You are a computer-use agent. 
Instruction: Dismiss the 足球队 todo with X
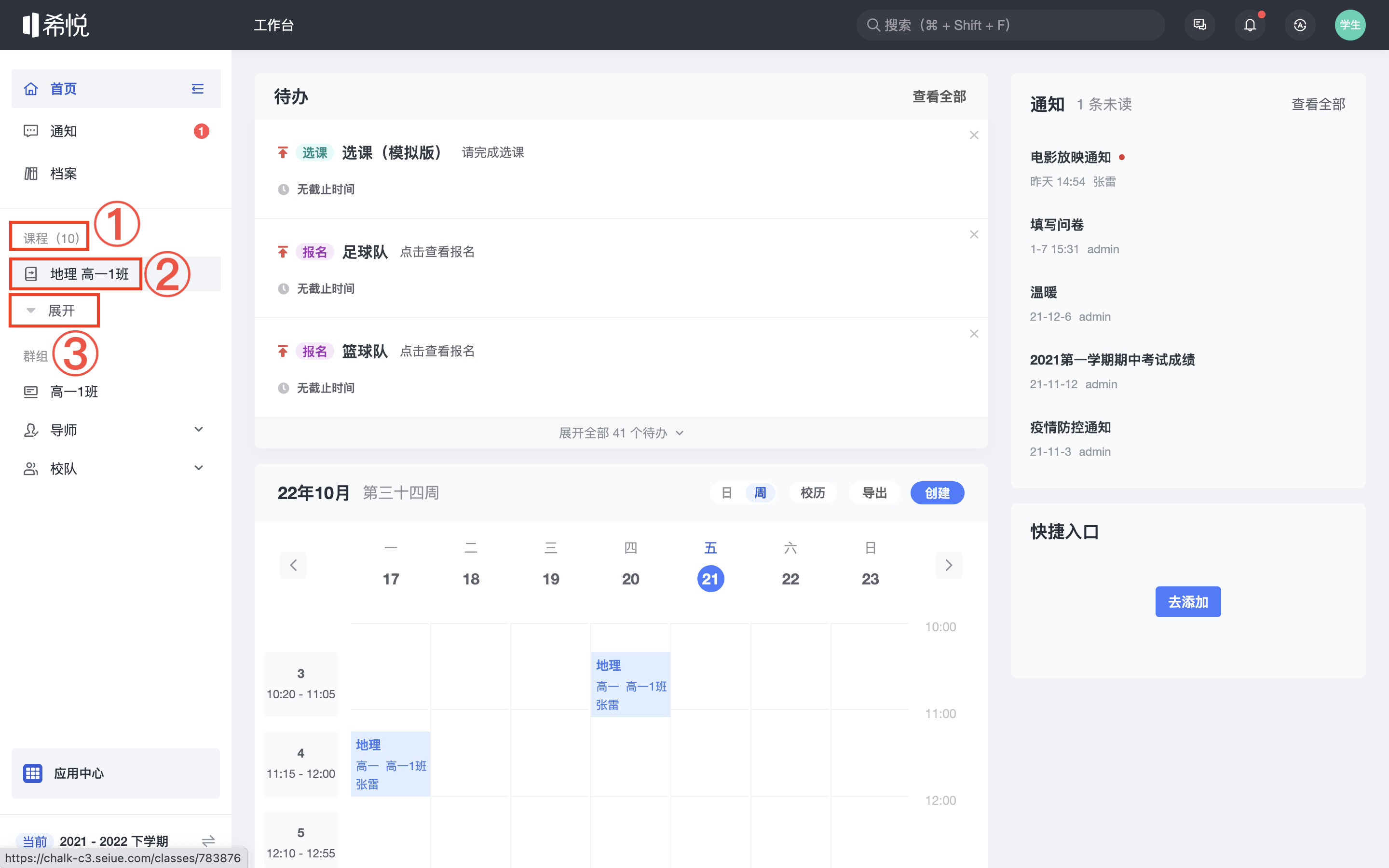(x=974, y=235)
